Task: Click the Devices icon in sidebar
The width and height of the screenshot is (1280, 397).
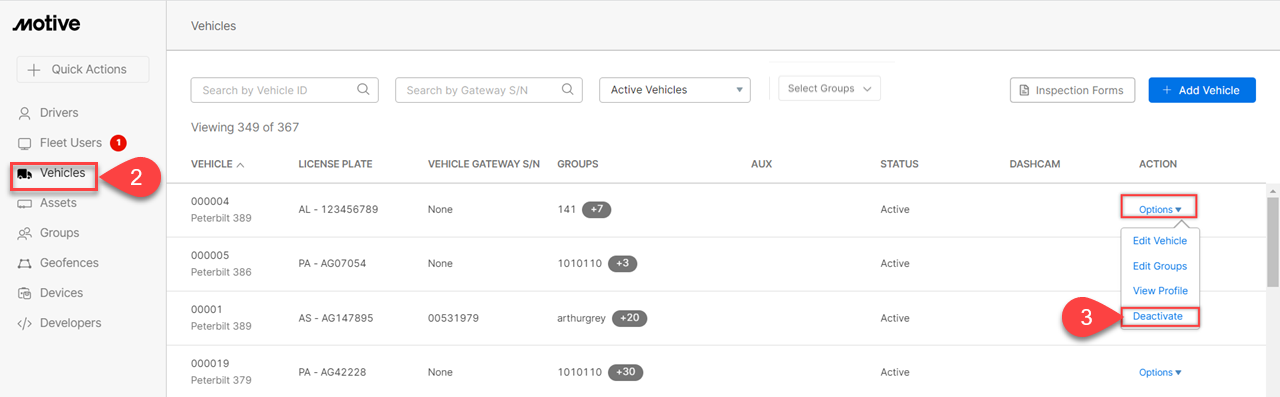Action: click(x=25, y=293)
